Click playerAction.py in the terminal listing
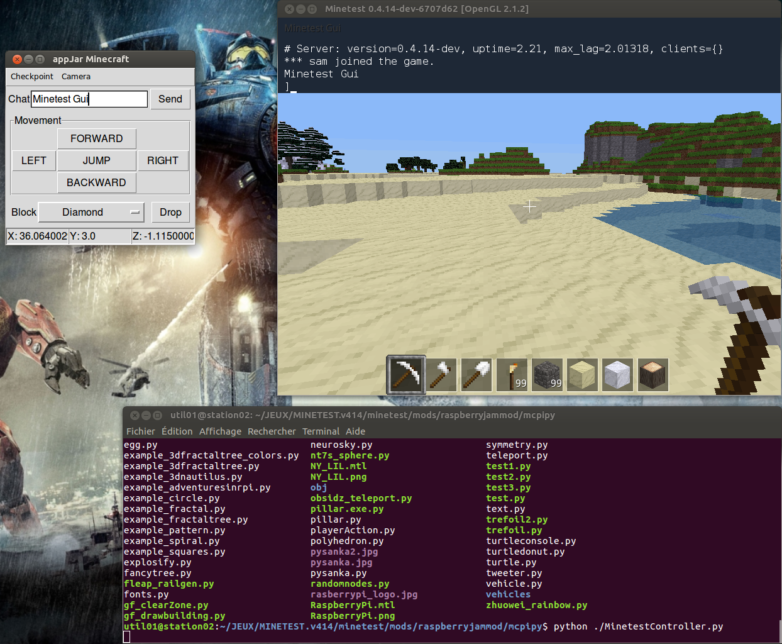 point(353,530)
